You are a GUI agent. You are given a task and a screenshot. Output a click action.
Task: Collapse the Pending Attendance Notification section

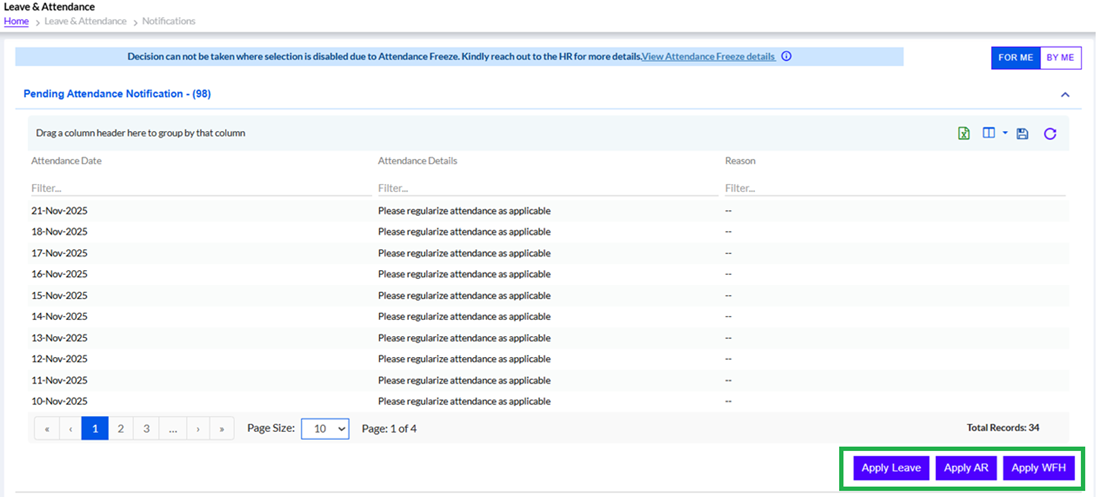(1065, 94)
